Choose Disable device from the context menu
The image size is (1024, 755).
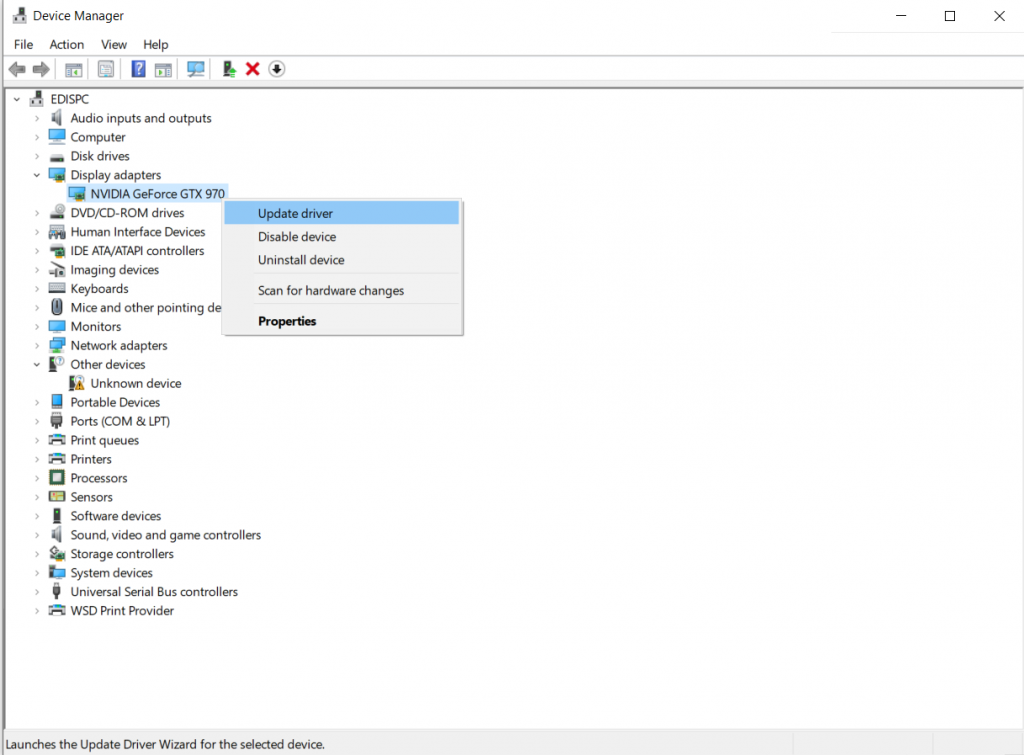pos(342,236)
